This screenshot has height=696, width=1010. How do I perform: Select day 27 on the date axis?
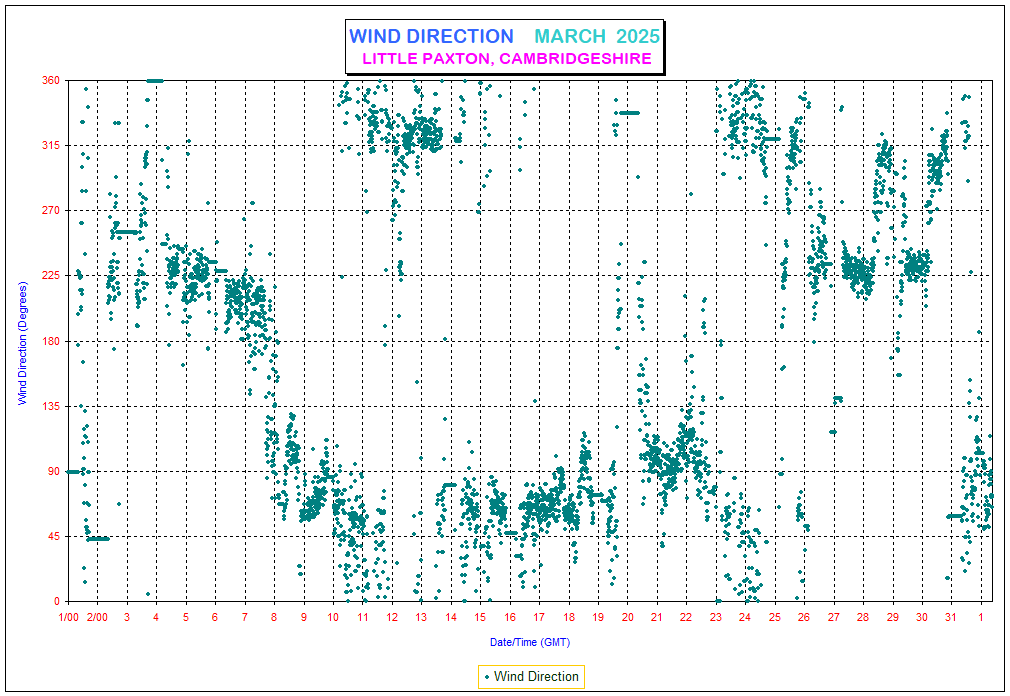tap(834, 617)
